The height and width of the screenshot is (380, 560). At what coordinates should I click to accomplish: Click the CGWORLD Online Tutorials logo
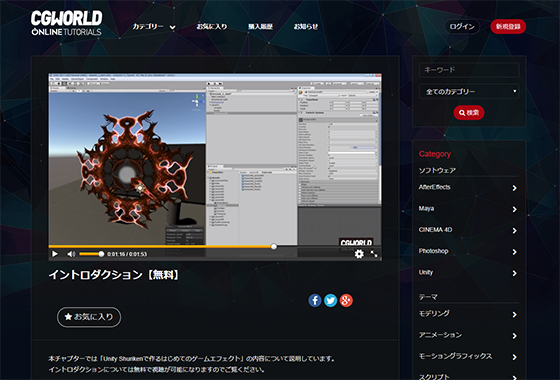pyautogui.click(x=66, y=23)
